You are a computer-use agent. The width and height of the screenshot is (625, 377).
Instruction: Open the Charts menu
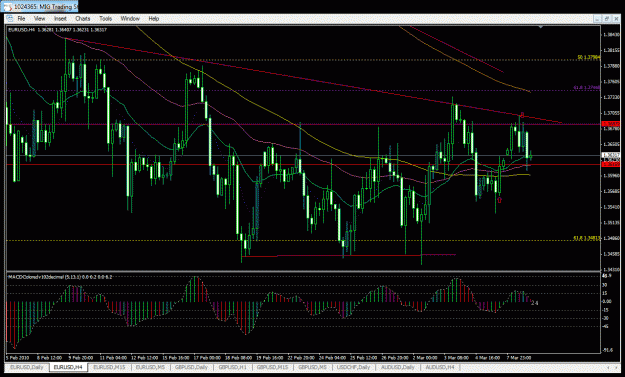pos(83,19)
